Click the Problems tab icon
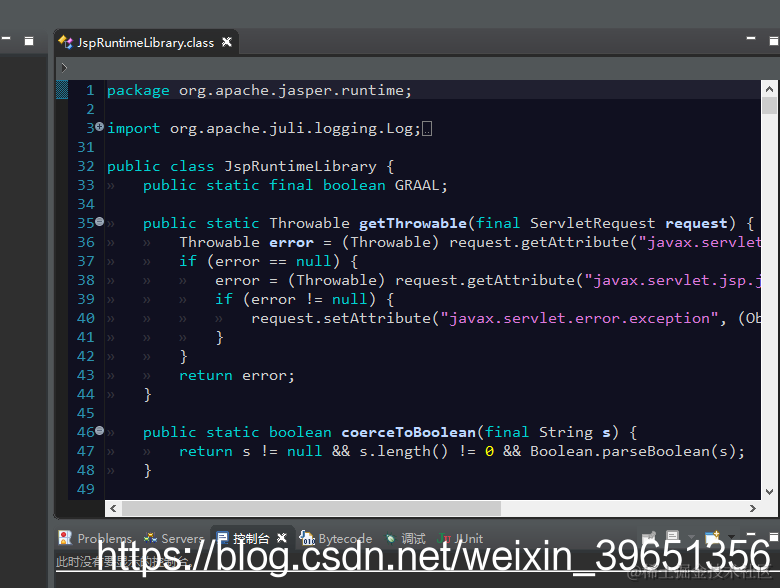The height and width of the screenshot is (588, 780). (x=65, y=538)
